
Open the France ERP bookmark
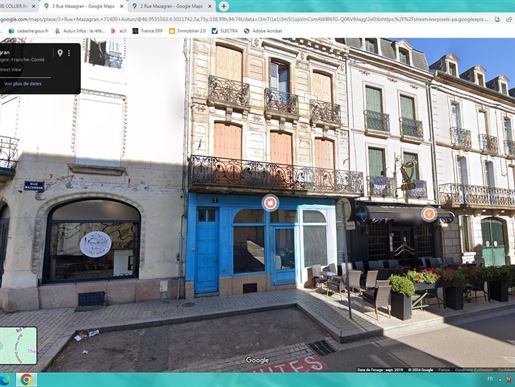pos(148,31)
